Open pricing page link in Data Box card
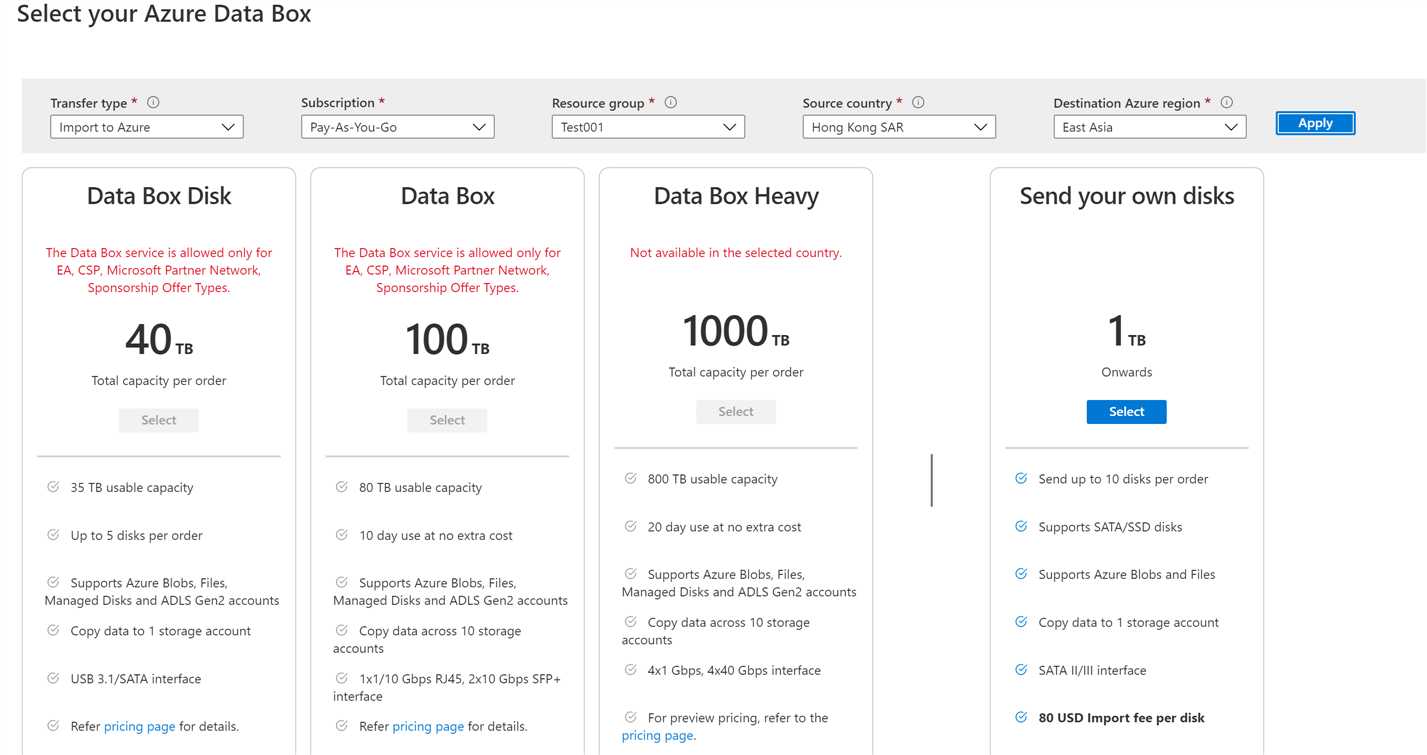Screen dimensions: 1427x755 click(x=428, y=726)
